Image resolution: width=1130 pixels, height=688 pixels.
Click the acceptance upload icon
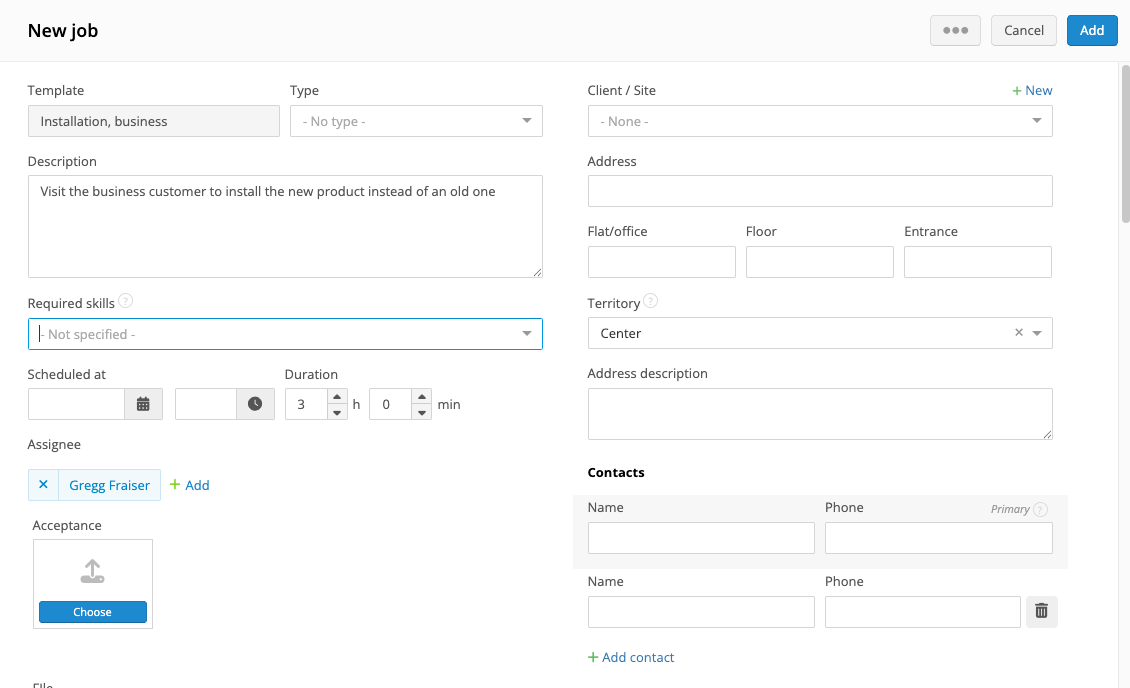pyautogui.click(x=92, y=572)
